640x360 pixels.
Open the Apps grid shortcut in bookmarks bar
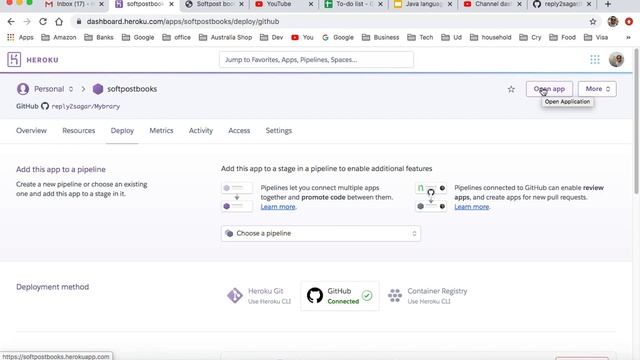[x=20, y=37]
